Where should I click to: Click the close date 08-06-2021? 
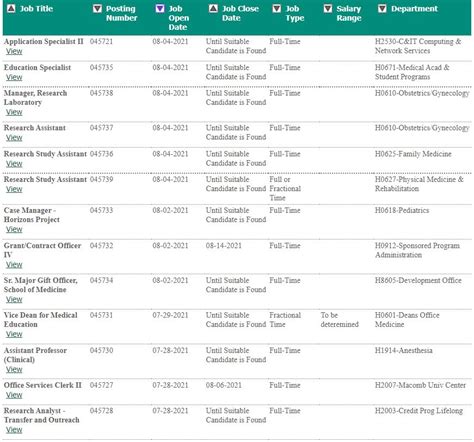point(224,385)
